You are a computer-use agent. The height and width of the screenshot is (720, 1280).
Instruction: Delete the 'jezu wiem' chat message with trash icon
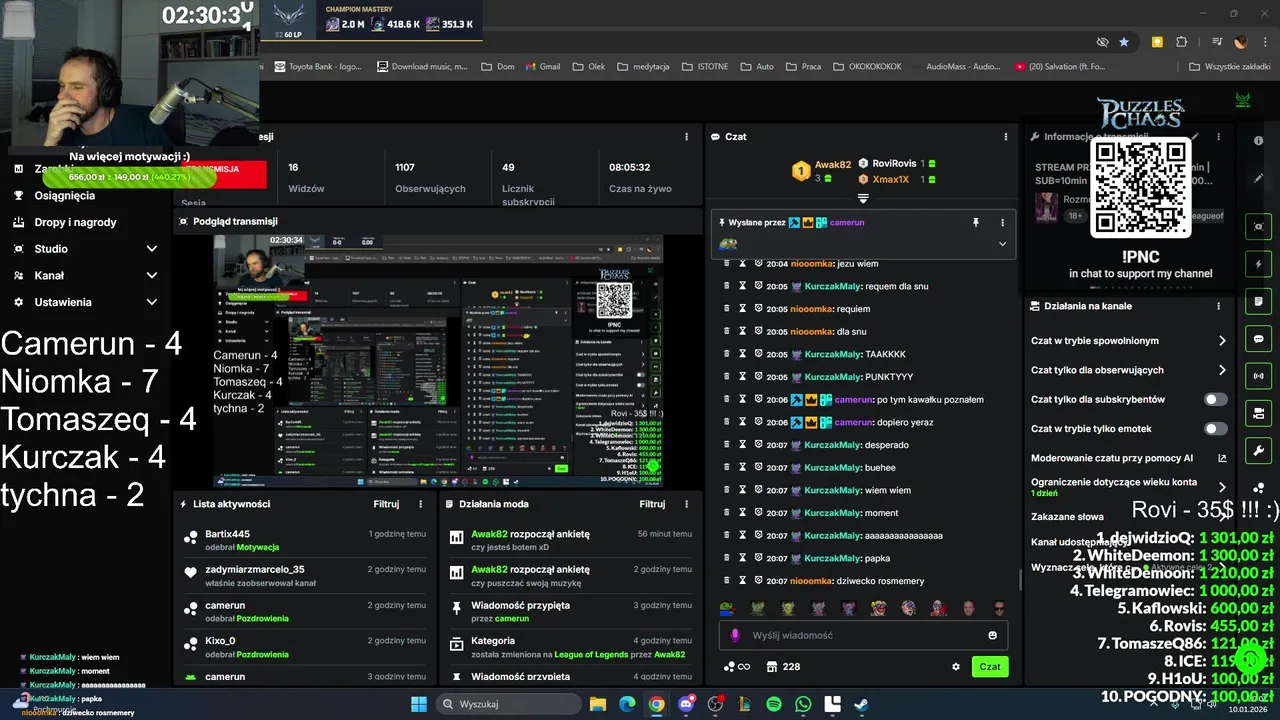point(727,263)
